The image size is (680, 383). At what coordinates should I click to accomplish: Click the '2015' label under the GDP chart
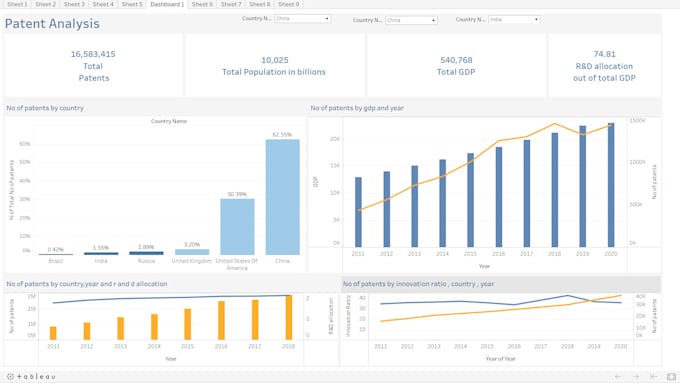(x=471, y=254)
